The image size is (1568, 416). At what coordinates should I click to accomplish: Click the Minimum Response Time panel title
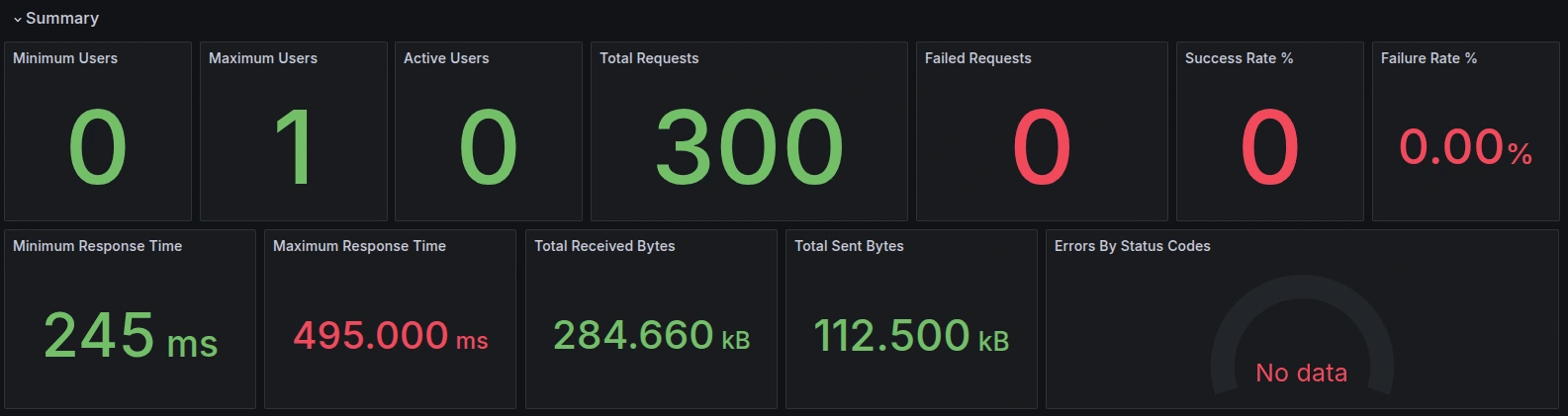[x=97, y=246]
